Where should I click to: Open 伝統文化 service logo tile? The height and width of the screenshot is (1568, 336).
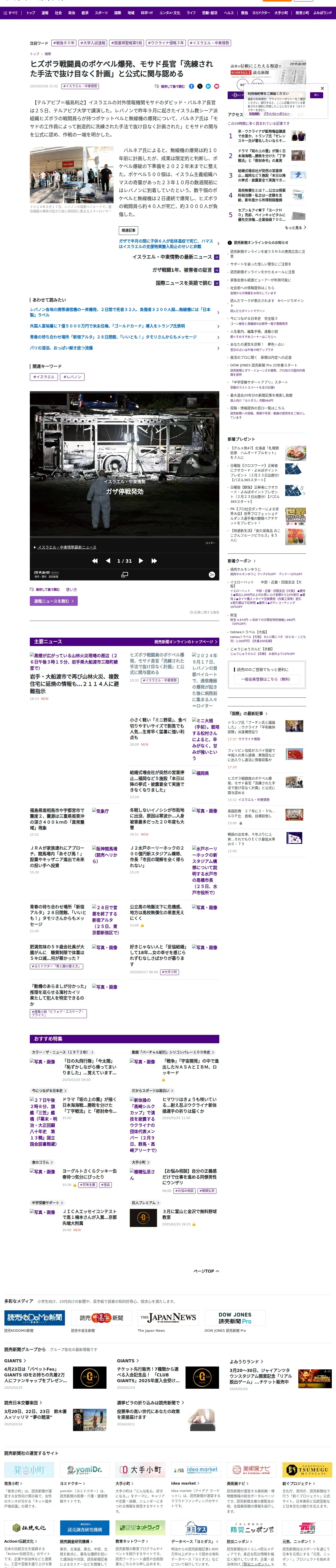click(29, 1528)
